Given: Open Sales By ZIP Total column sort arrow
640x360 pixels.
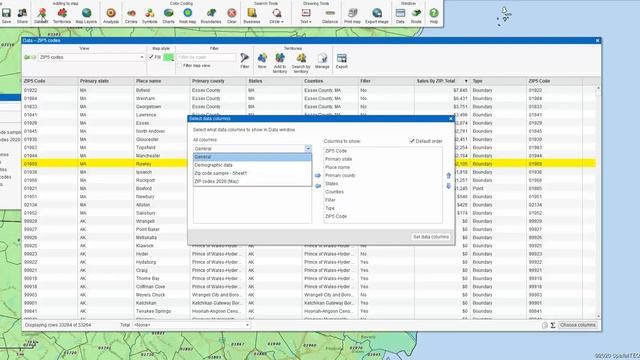Looking at the screenshot, I should point(466,81).
